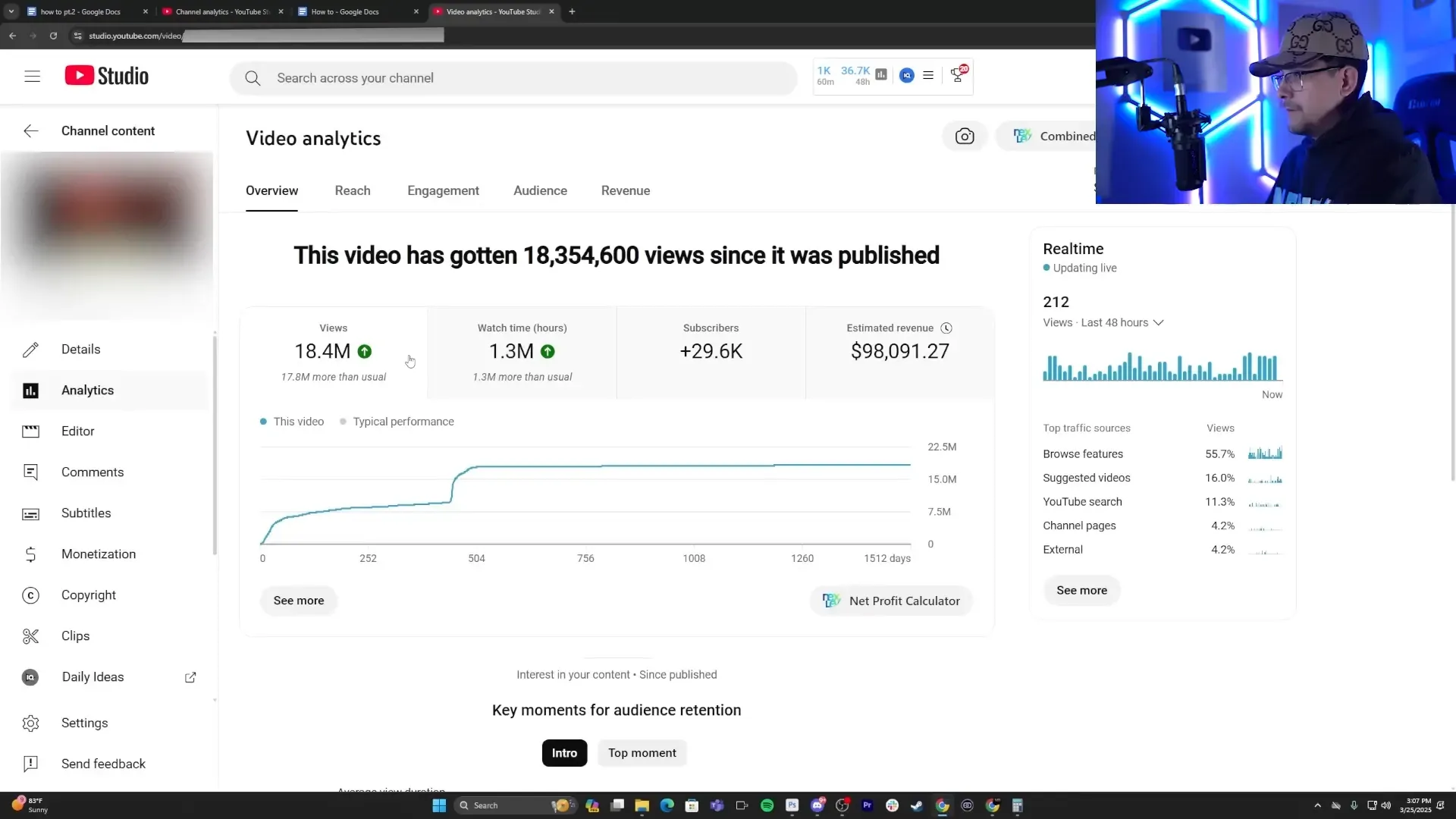The height and width of the screenshot is (819, 1456).
Task: Select the Views metric card
Action: point(334,353)
